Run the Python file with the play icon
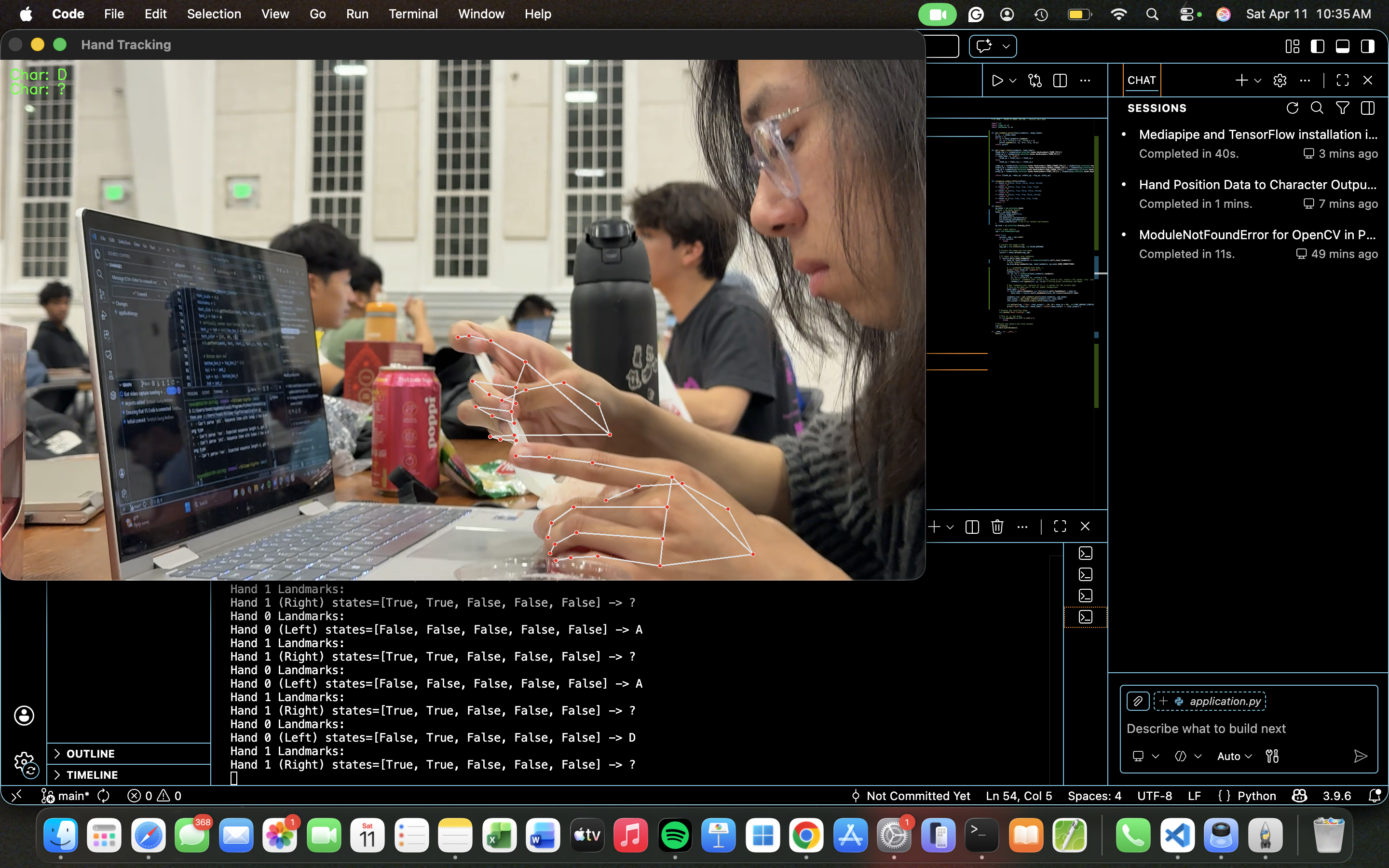The image size is (1389, 868). (x=997, y=81)
